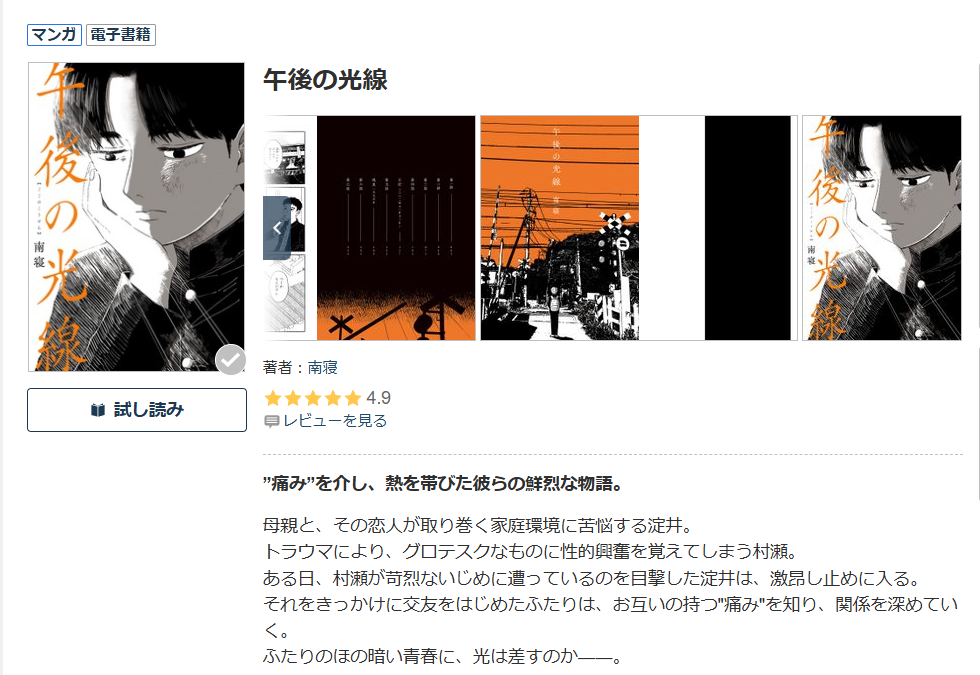View the dark table of contents preview
The width and height of the screenshot is (980, 675).
(396, 228)
